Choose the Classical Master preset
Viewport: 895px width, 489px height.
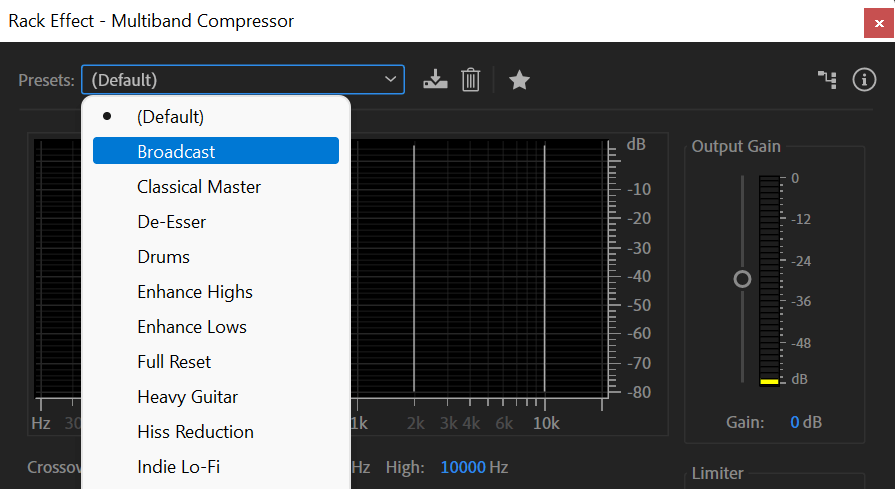[216, 187]
